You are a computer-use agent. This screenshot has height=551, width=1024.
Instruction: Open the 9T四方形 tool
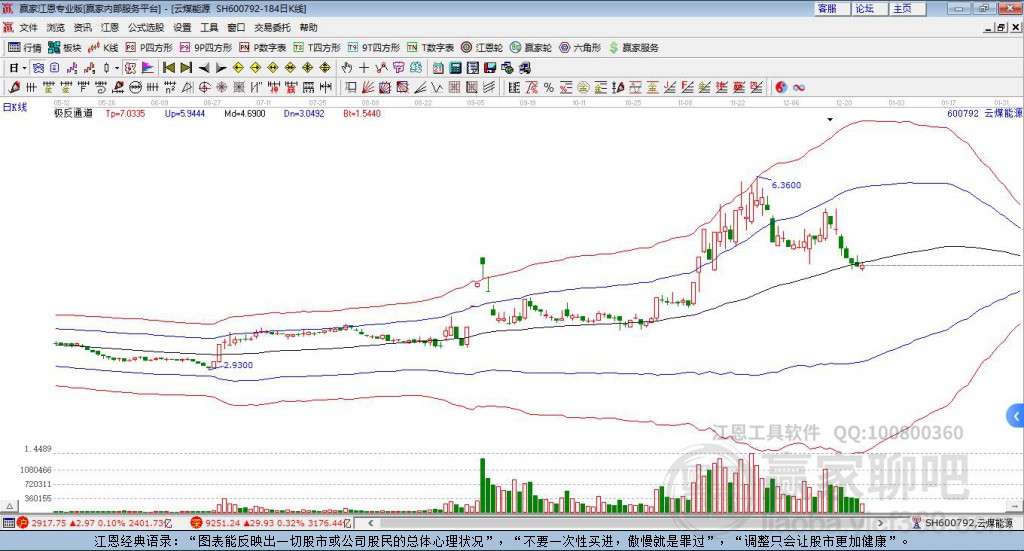tap(374, 48)
